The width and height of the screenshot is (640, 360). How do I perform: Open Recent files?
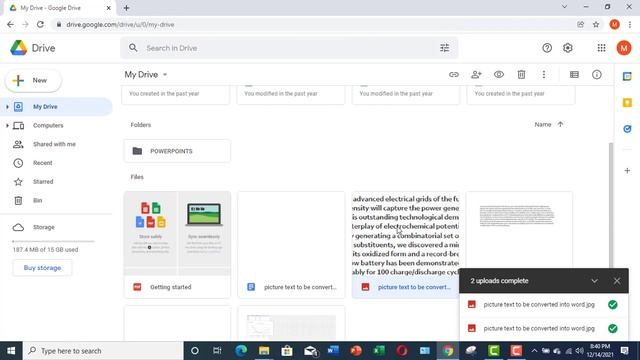(x=42, y=163)
